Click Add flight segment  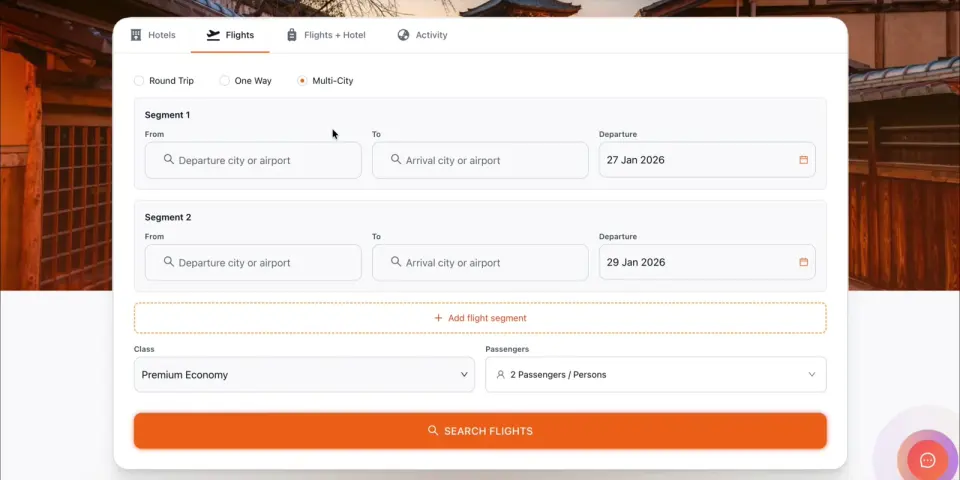click(480, 318)
